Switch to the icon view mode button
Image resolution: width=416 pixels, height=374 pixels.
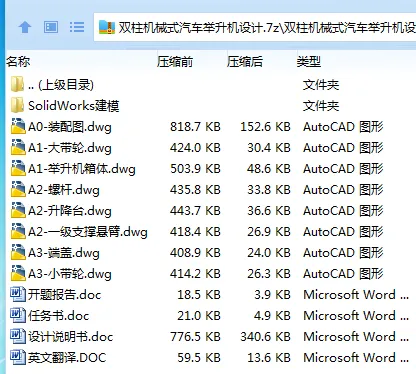tap(51, 27)
